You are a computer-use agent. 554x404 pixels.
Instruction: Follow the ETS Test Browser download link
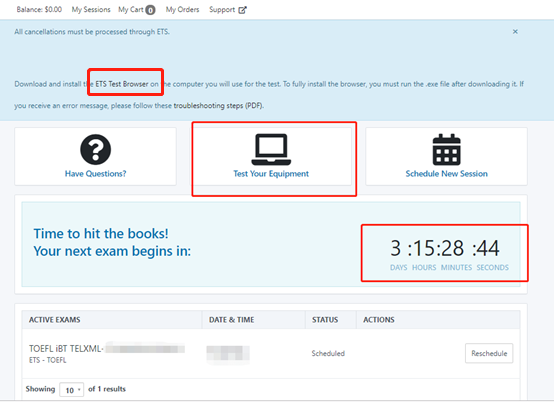tap(122, 84)
